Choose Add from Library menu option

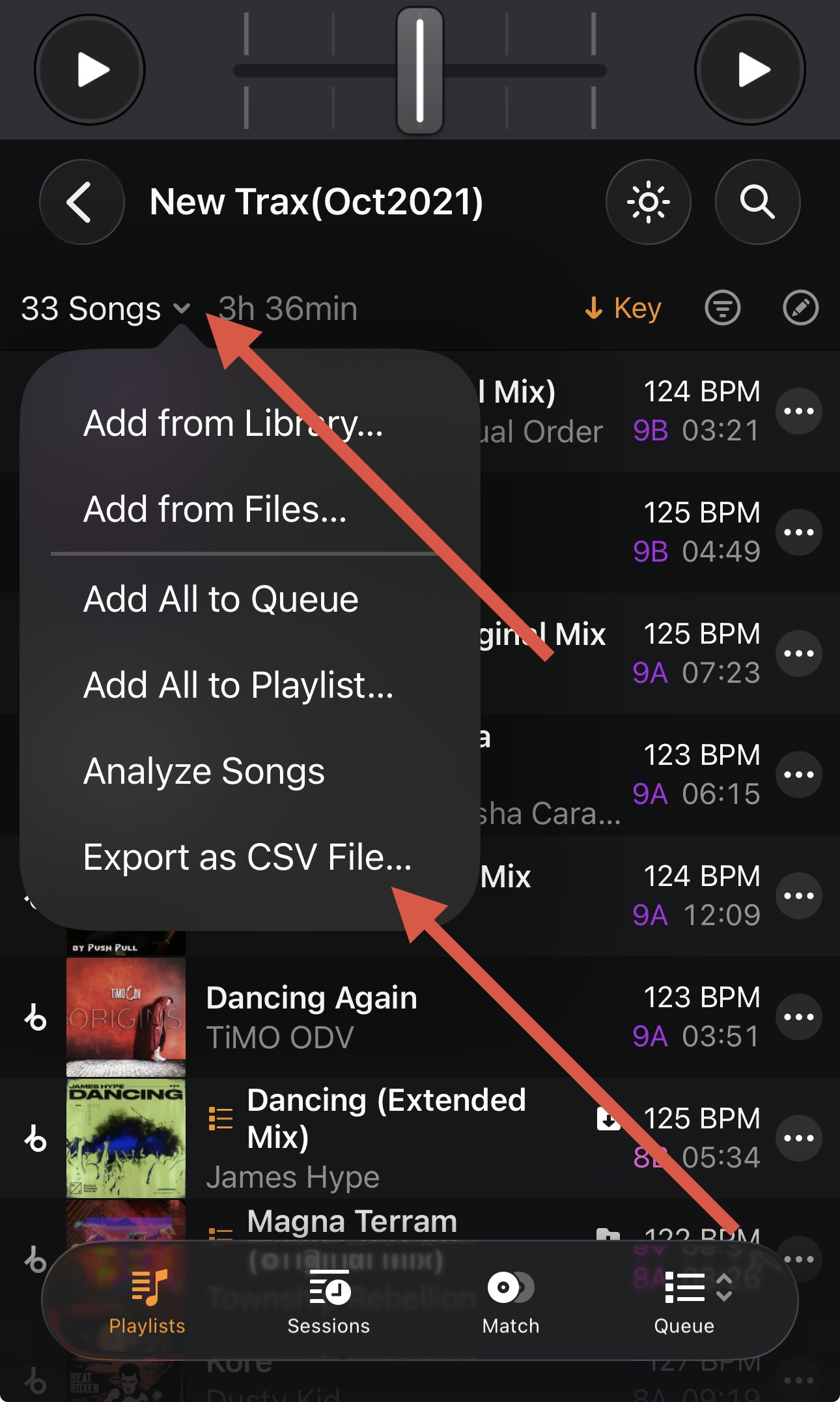(x=233, y=423)
